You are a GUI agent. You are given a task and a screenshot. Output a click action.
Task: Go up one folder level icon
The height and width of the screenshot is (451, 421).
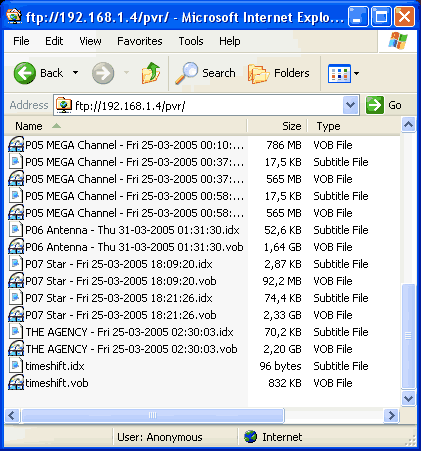click(x=151, y=73)
